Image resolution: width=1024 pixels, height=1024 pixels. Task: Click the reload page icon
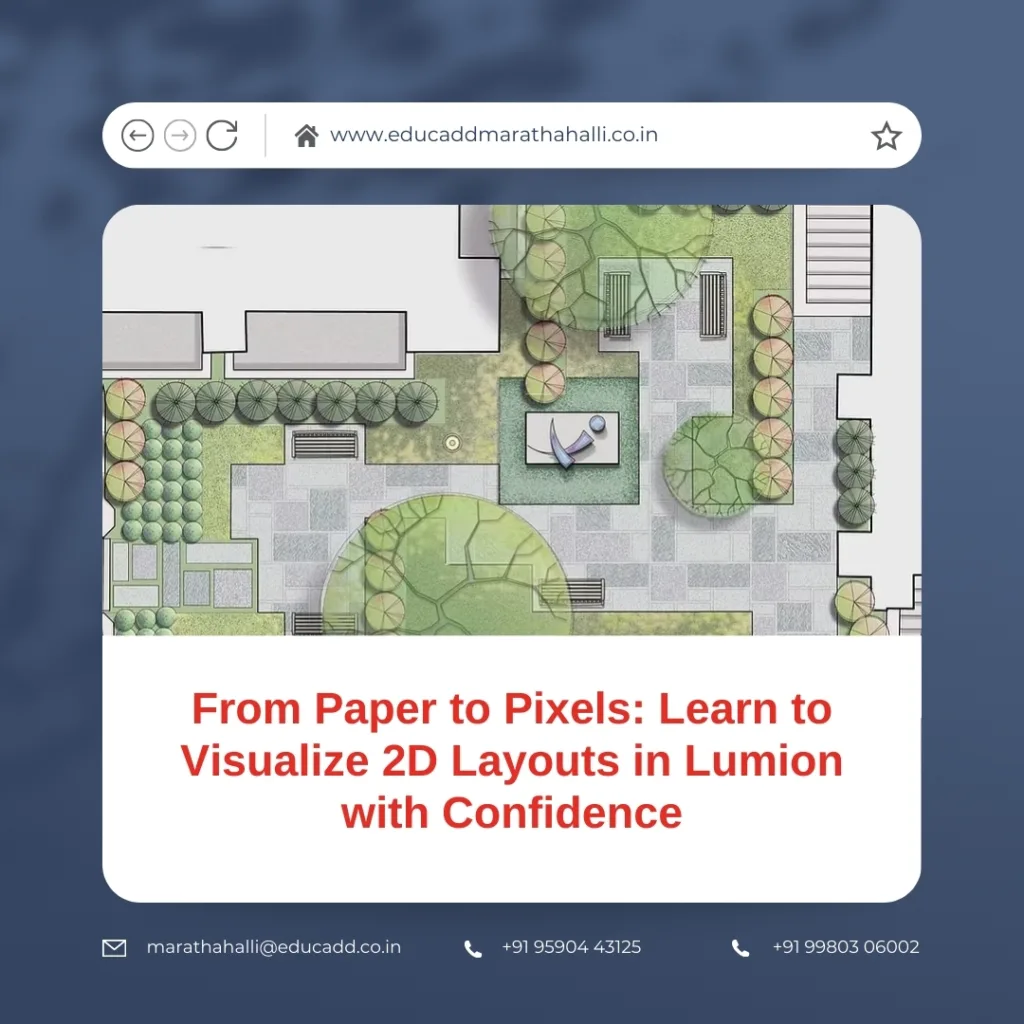point(222,135)
